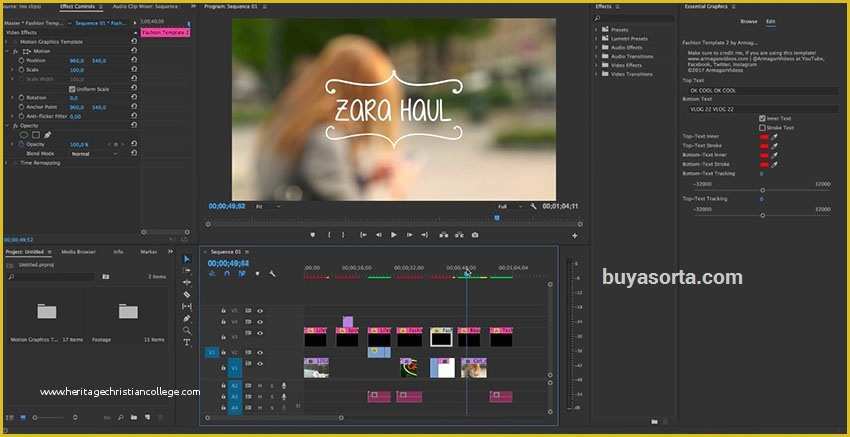Open Timeline display settings wrench

click(x=272, y=274)
